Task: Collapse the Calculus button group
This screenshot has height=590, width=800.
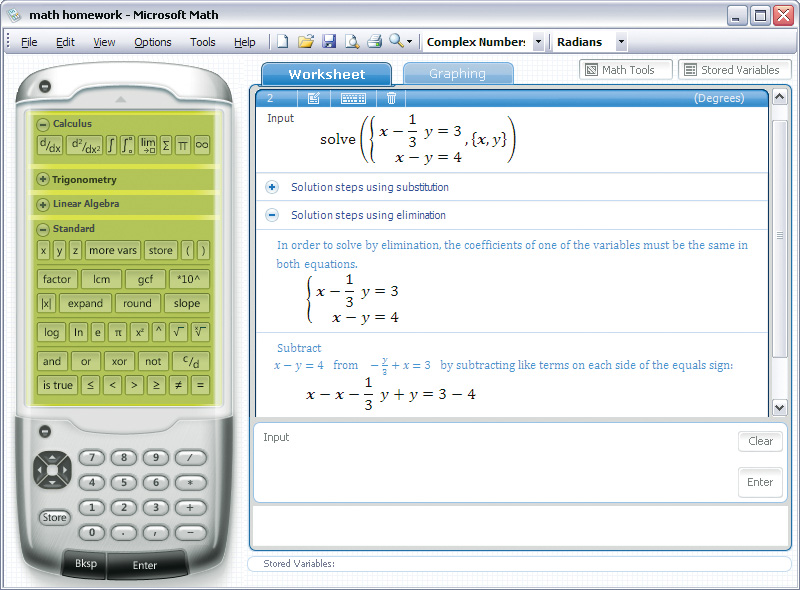Action: pos(43,124)
